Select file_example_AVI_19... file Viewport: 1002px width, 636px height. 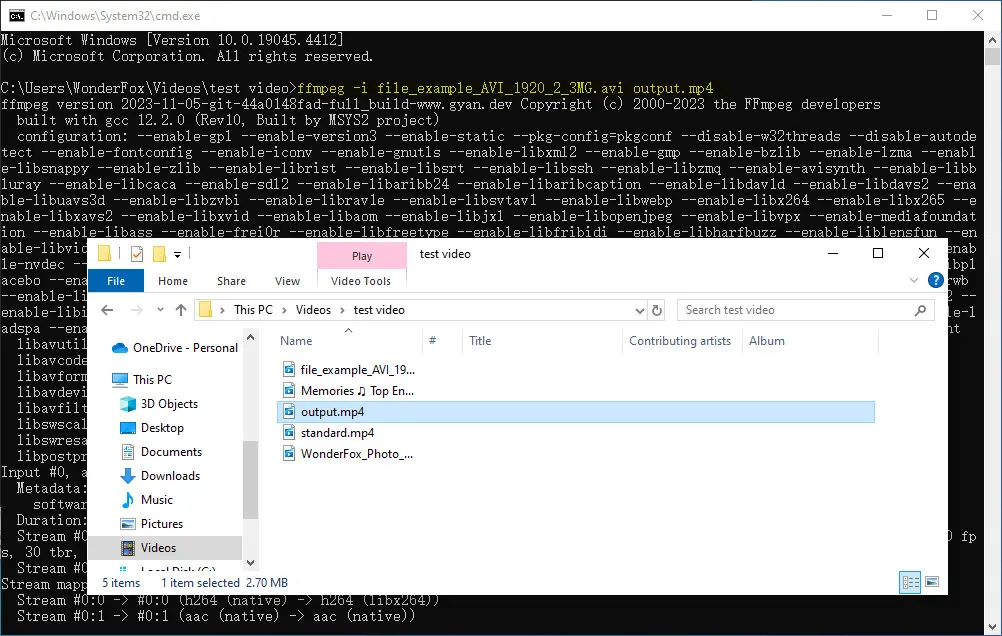357,369
